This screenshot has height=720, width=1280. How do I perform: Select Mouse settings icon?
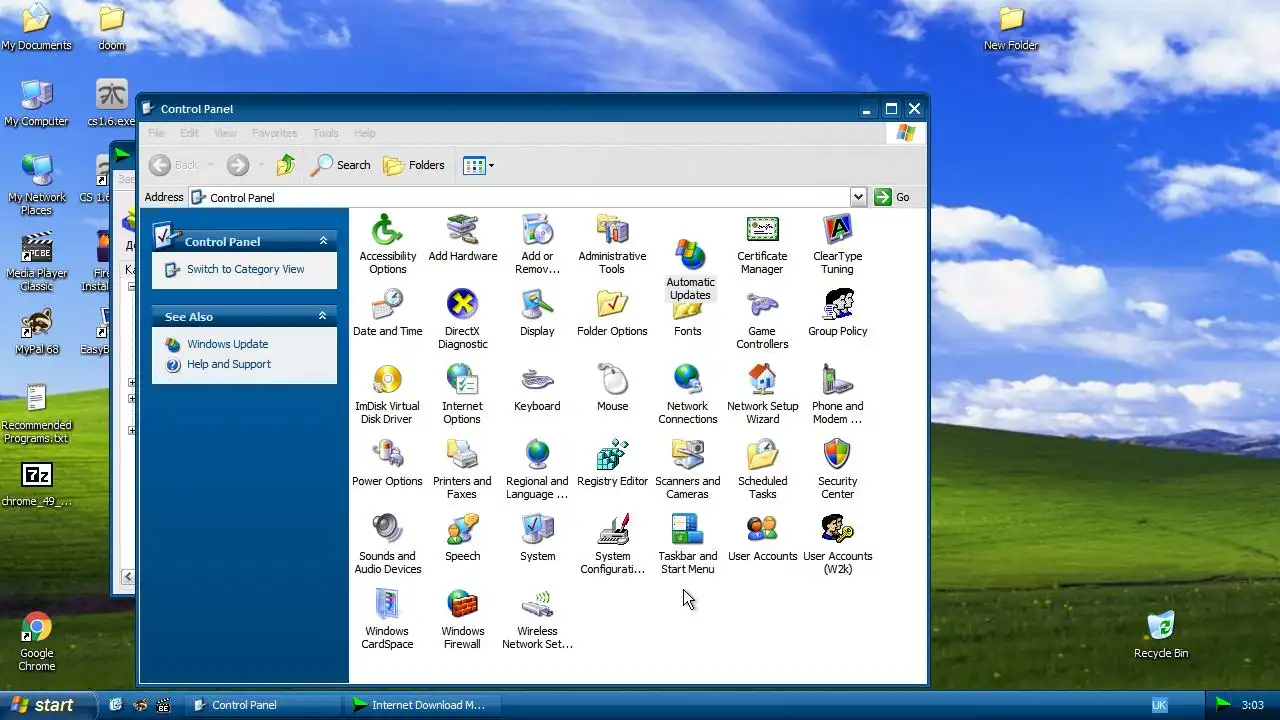(612, 388)
